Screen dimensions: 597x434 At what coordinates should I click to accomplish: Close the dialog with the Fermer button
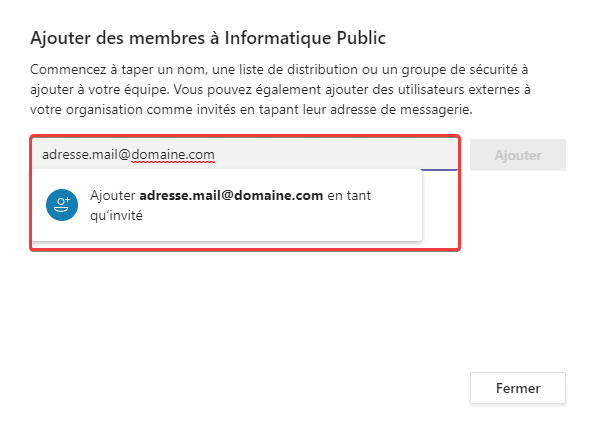click(x=518, y=388)
